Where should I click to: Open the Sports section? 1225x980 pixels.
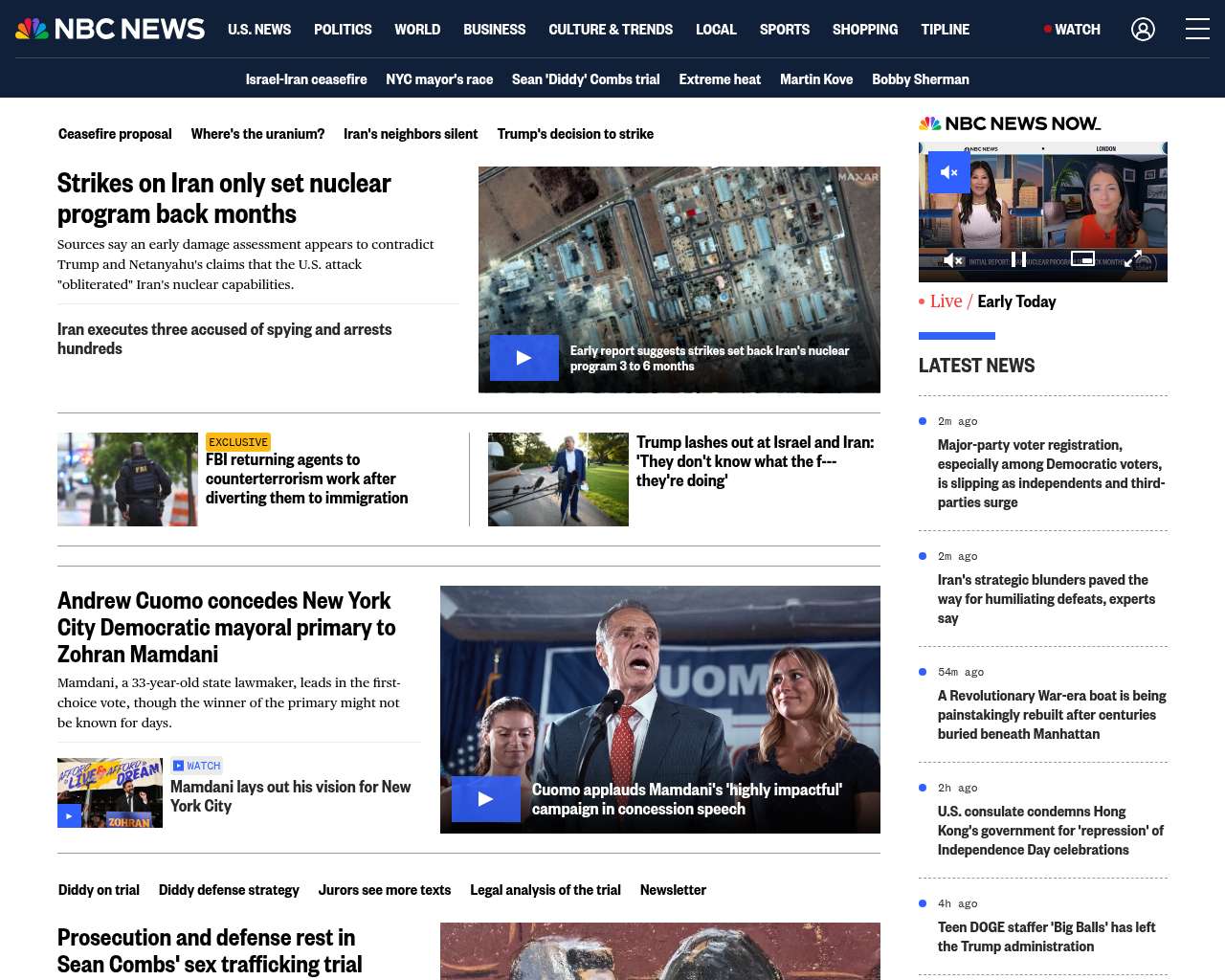point(785,30)
